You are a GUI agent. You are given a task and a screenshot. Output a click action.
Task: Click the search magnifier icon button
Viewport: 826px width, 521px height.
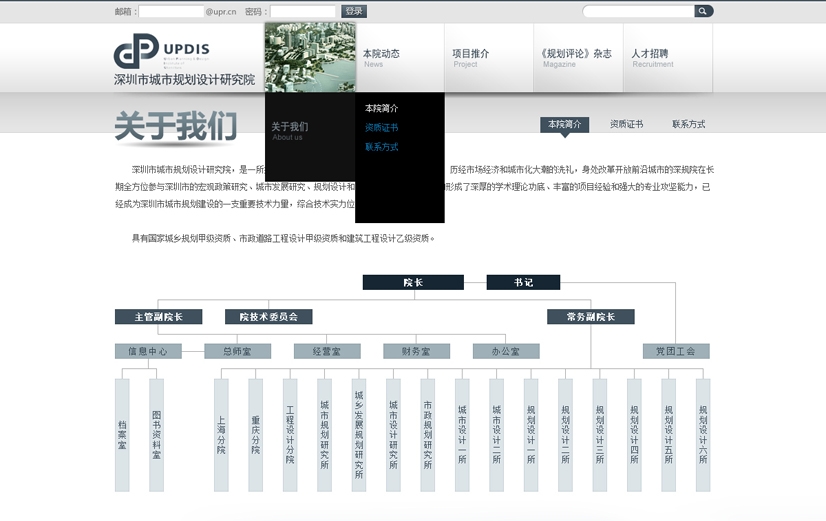(x=703, y=11)
